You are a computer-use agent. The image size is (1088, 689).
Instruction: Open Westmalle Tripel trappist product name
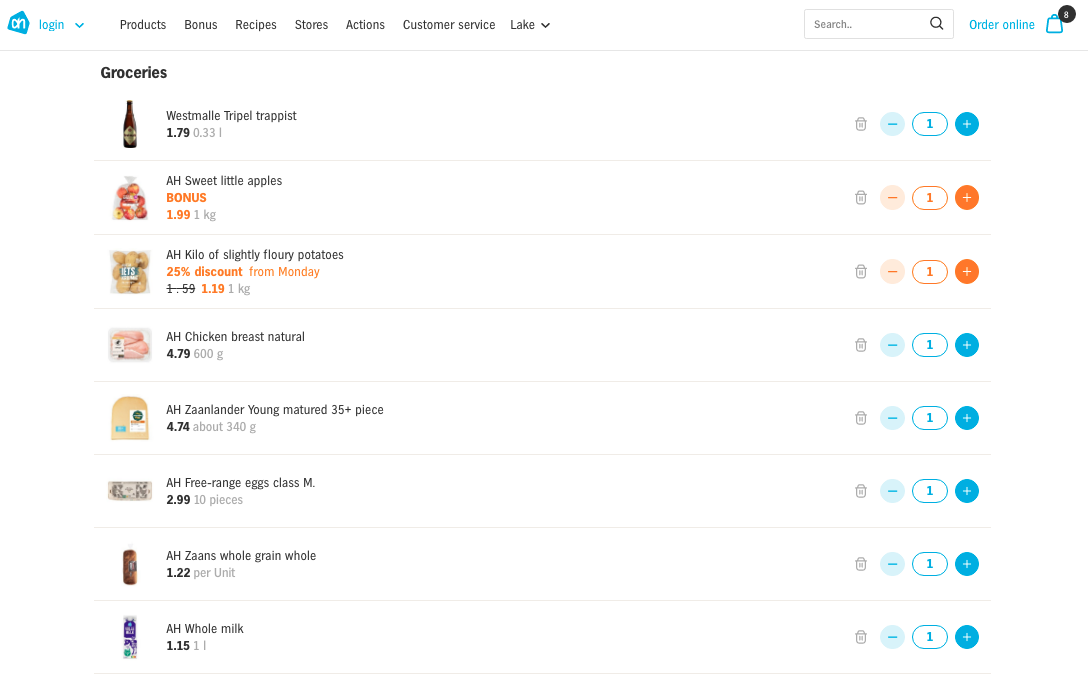231,116
